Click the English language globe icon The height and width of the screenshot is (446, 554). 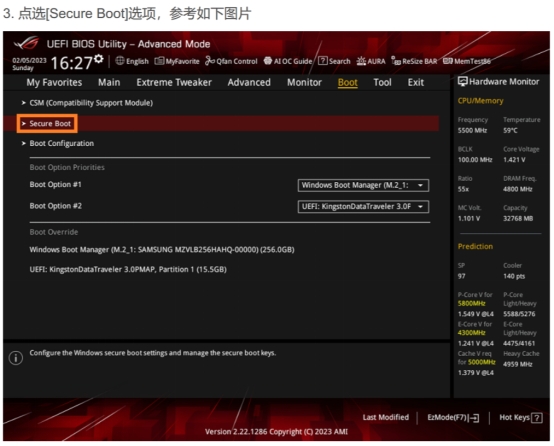[x=120, y=61]
